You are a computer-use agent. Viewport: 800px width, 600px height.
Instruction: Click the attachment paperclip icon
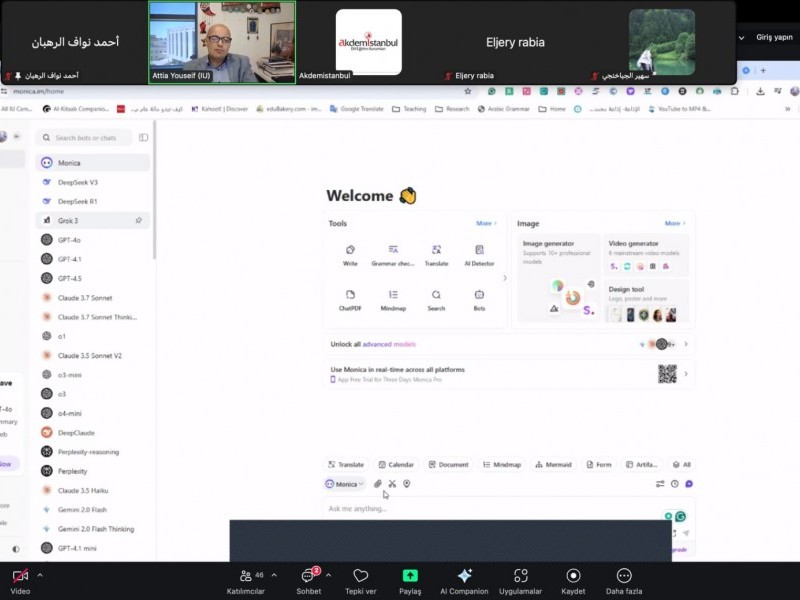(378, 484)
